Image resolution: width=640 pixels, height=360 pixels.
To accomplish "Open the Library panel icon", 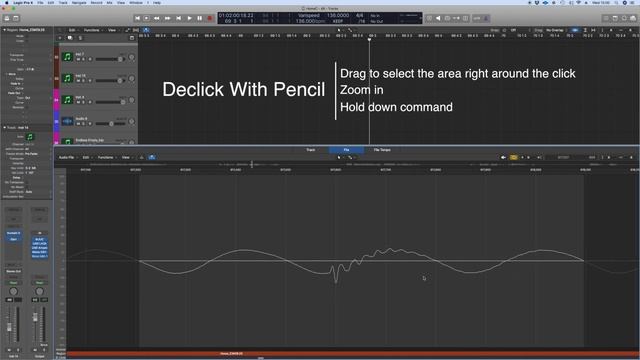I will coord(7,18).
